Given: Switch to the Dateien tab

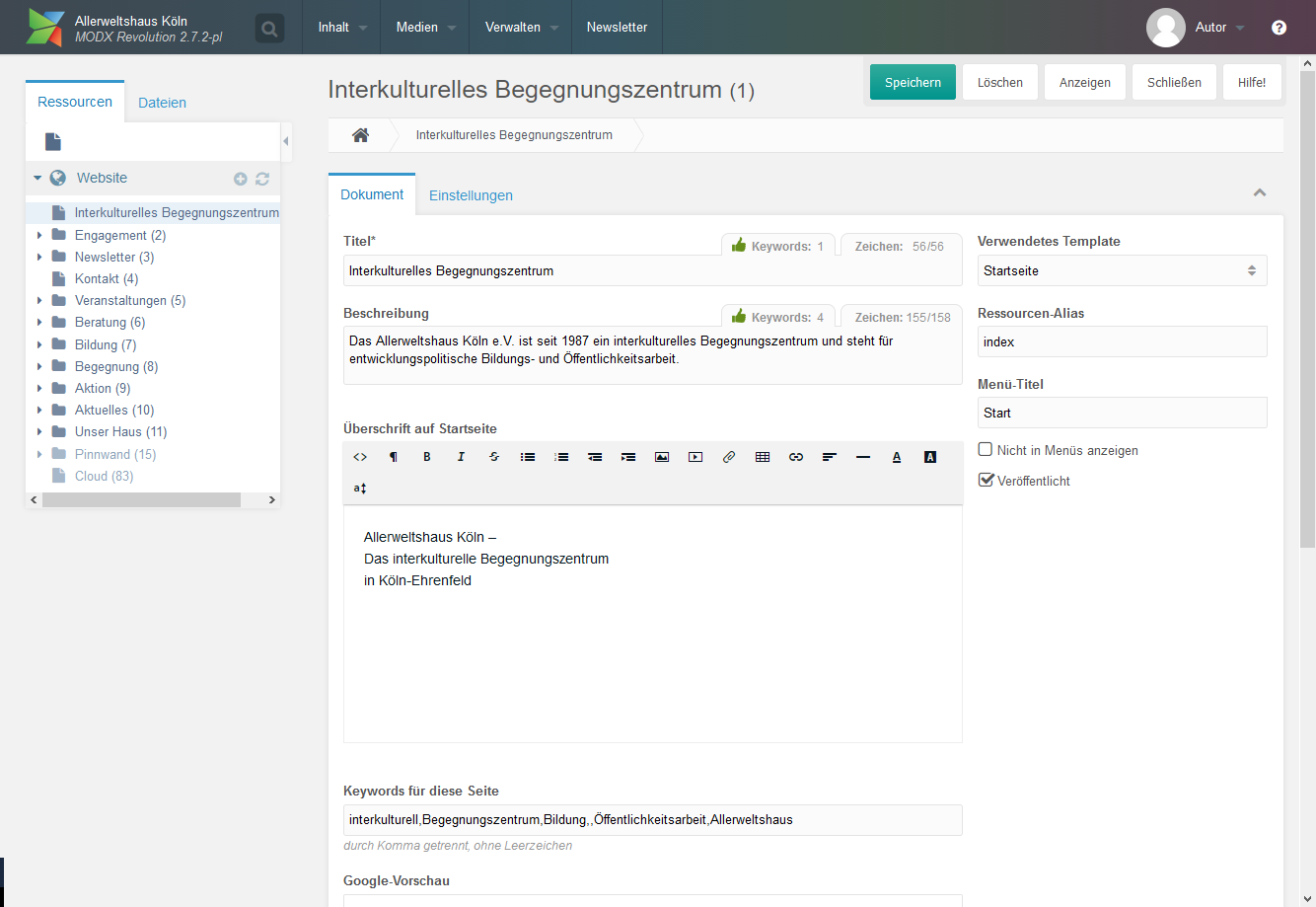Looking at the screenshot, I should (x=162, y=103).
